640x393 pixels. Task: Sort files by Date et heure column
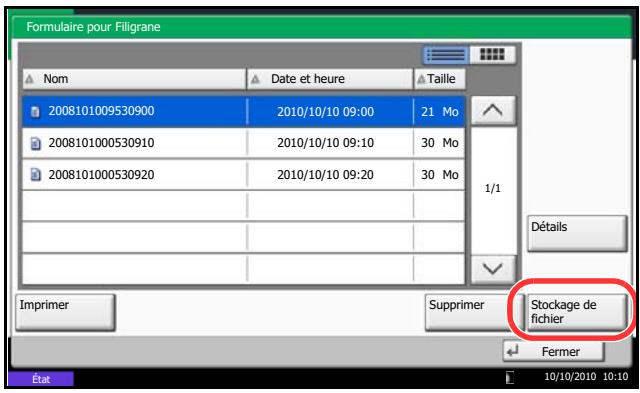tap(330, 79)
